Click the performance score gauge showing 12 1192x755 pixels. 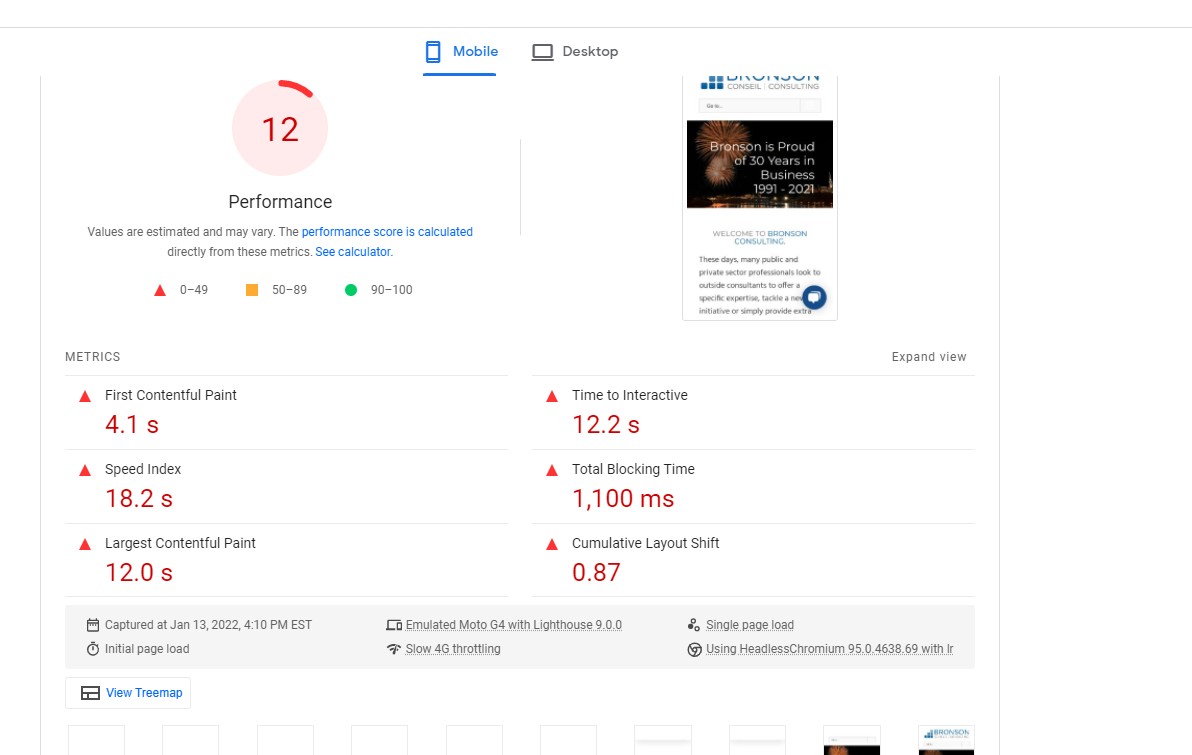(280, 128)
